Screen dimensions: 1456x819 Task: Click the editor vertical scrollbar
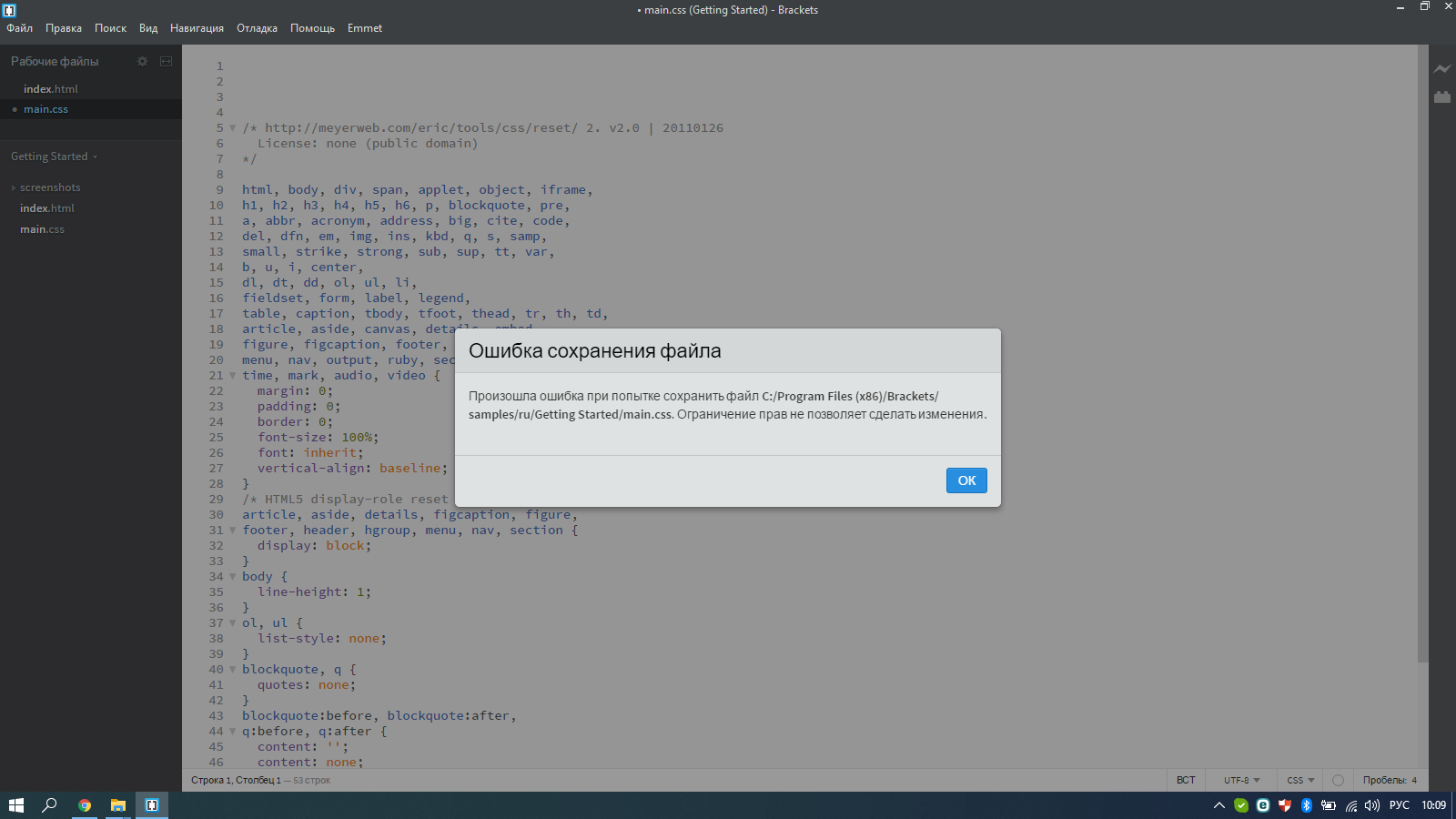pos(1422,354)
